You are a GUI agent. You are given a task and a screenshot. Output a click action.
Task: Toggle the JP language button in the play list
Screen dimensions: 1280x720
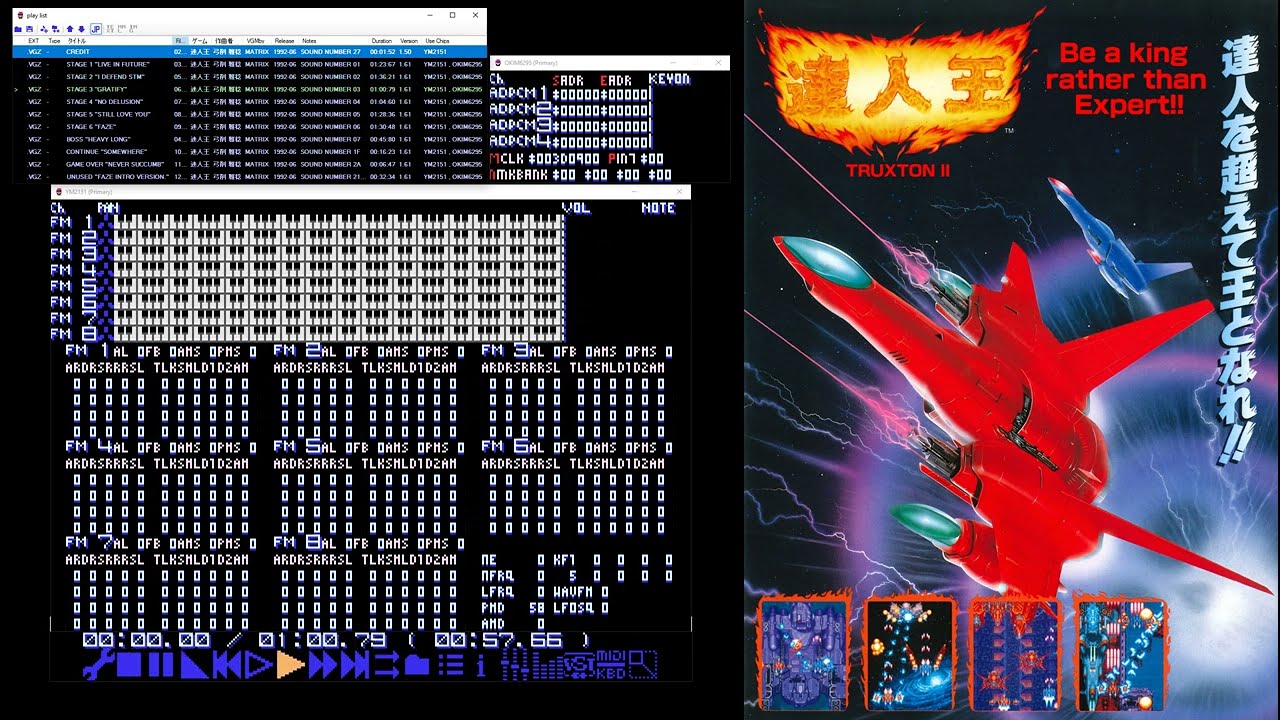(96, 29)
